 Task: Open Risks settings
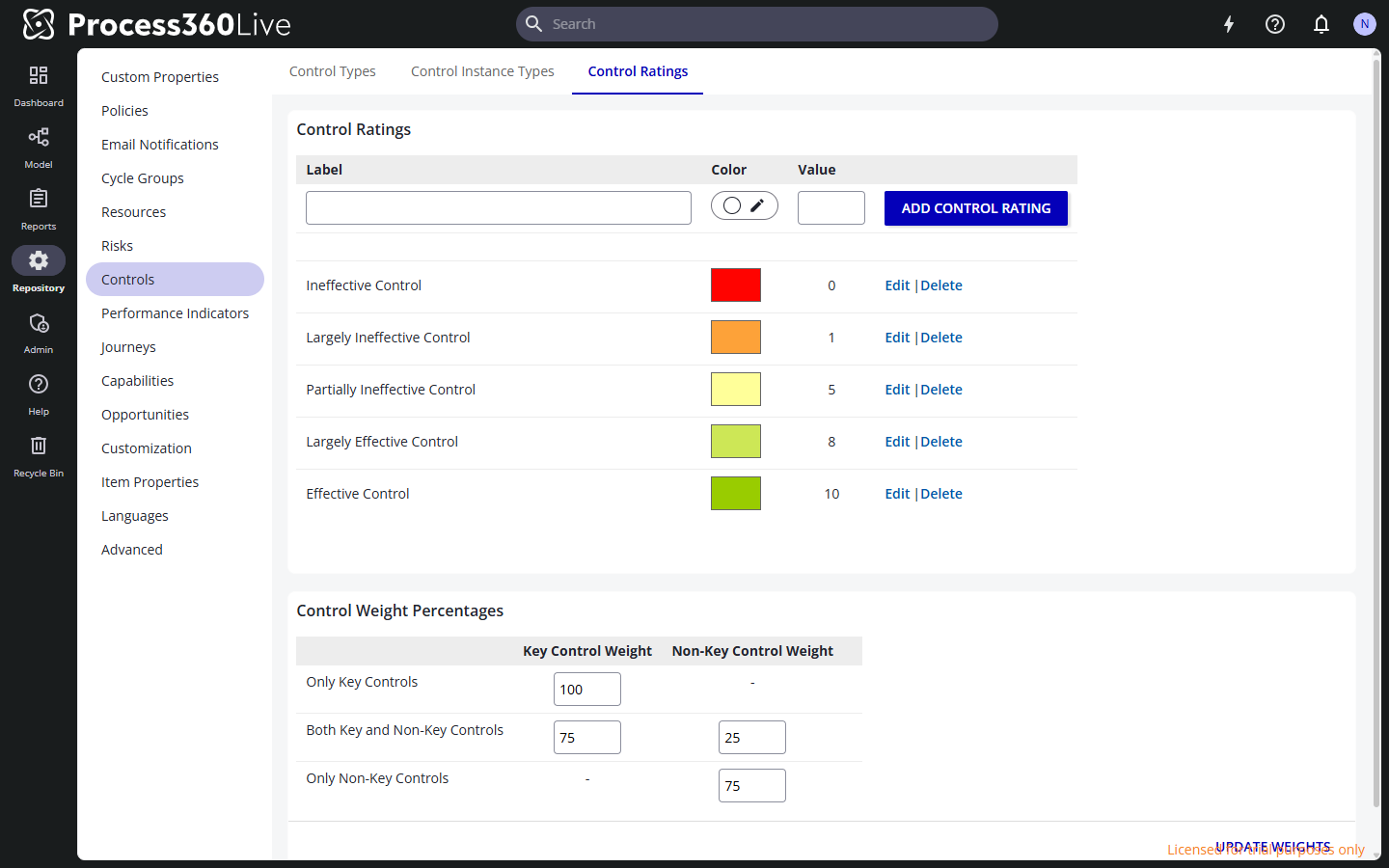[117, 246]
